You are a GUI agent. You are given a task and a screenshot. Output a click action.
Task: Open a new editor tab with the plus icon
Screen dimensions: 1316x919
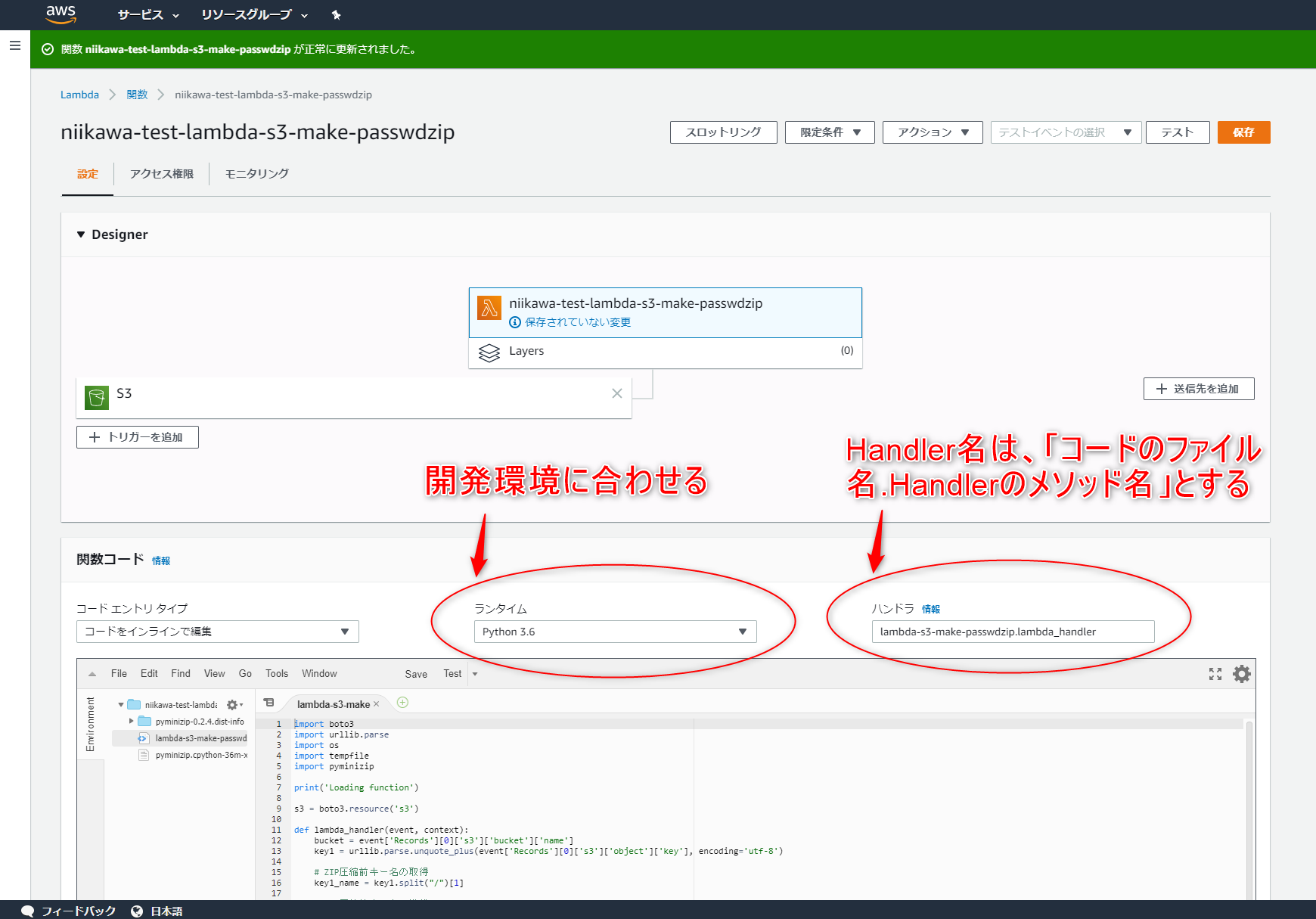[403, 703]
